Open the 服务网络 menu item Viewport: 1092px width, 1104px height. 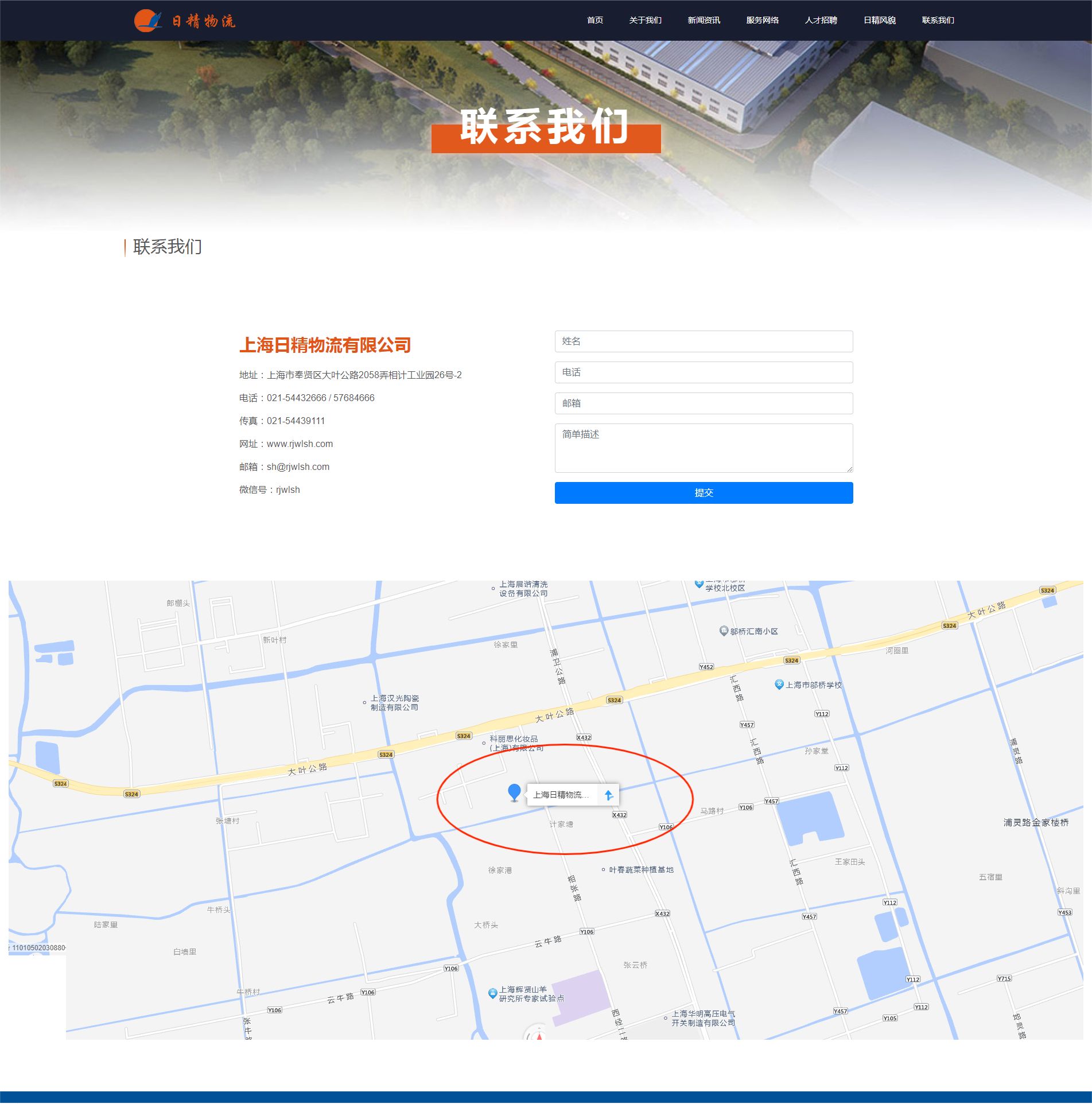[x=762, y=20]
